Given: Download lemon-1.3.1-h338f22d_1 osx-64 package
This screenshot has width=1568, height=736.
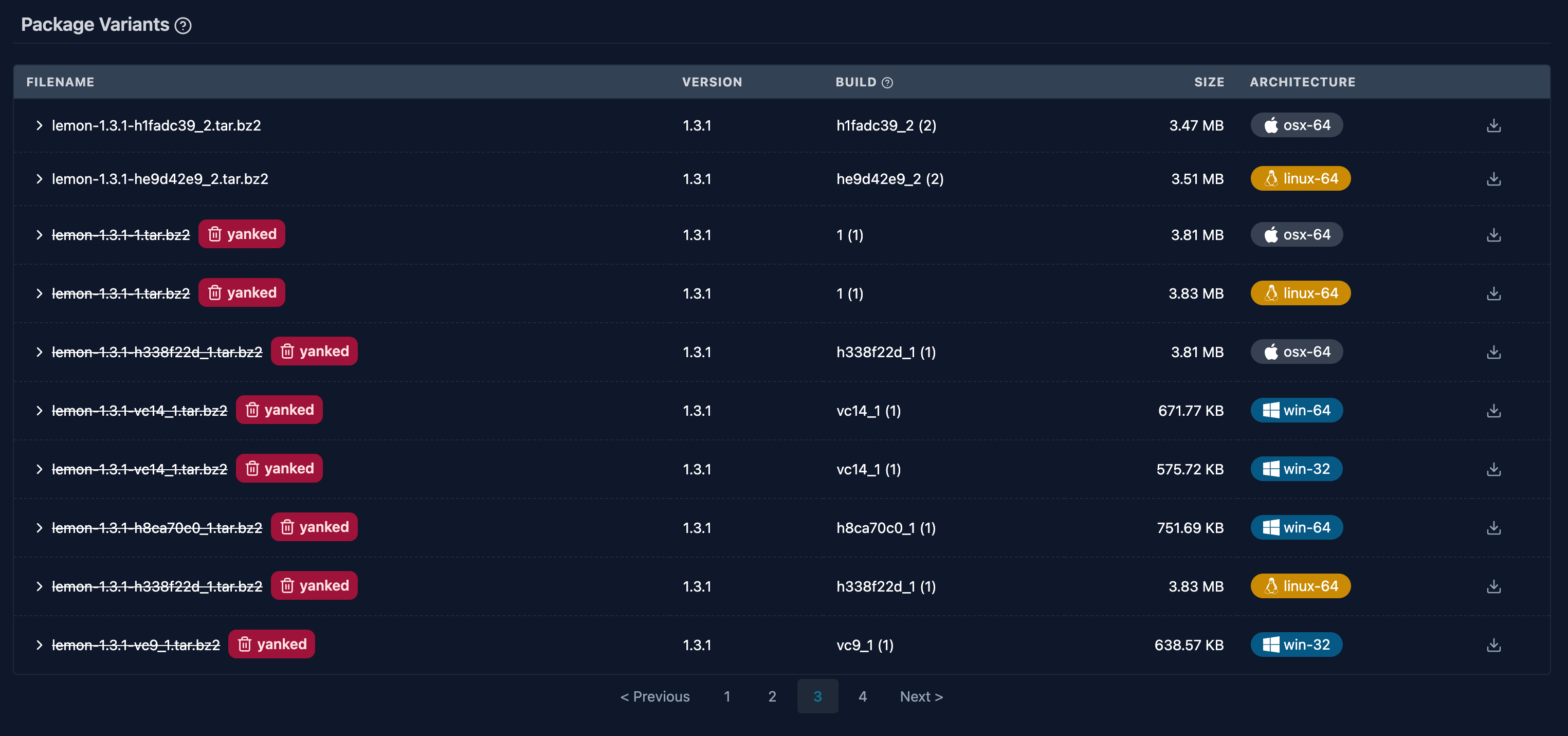Looking at the screenshot, I should (1494, 351).
